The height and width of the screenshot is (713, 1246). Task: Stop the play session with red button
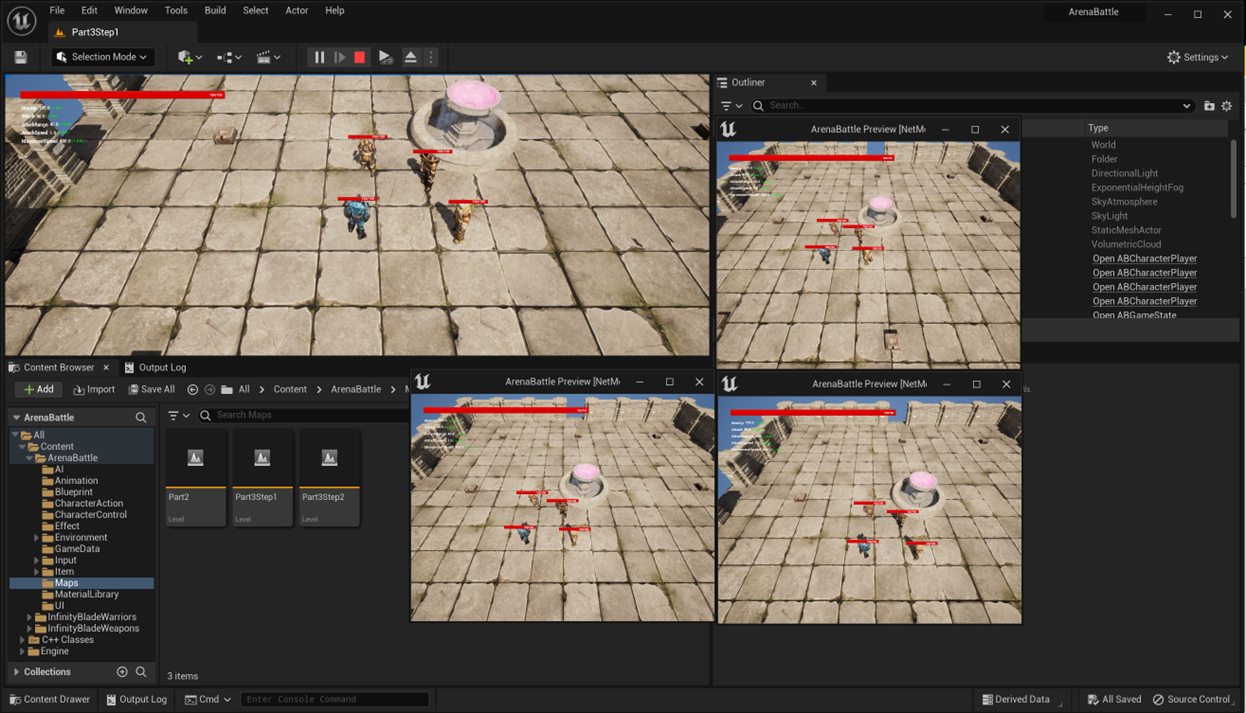(360, 57)
